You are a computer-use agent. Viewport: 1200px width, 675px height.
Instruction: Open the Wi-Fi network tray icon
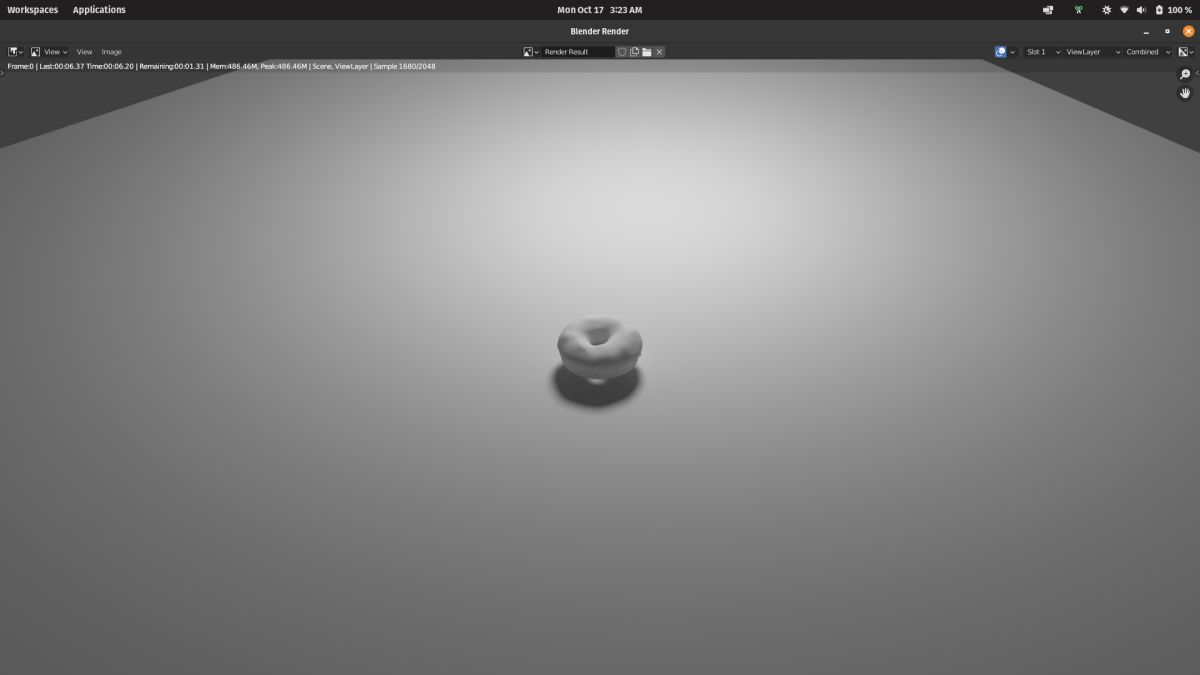1124,10
